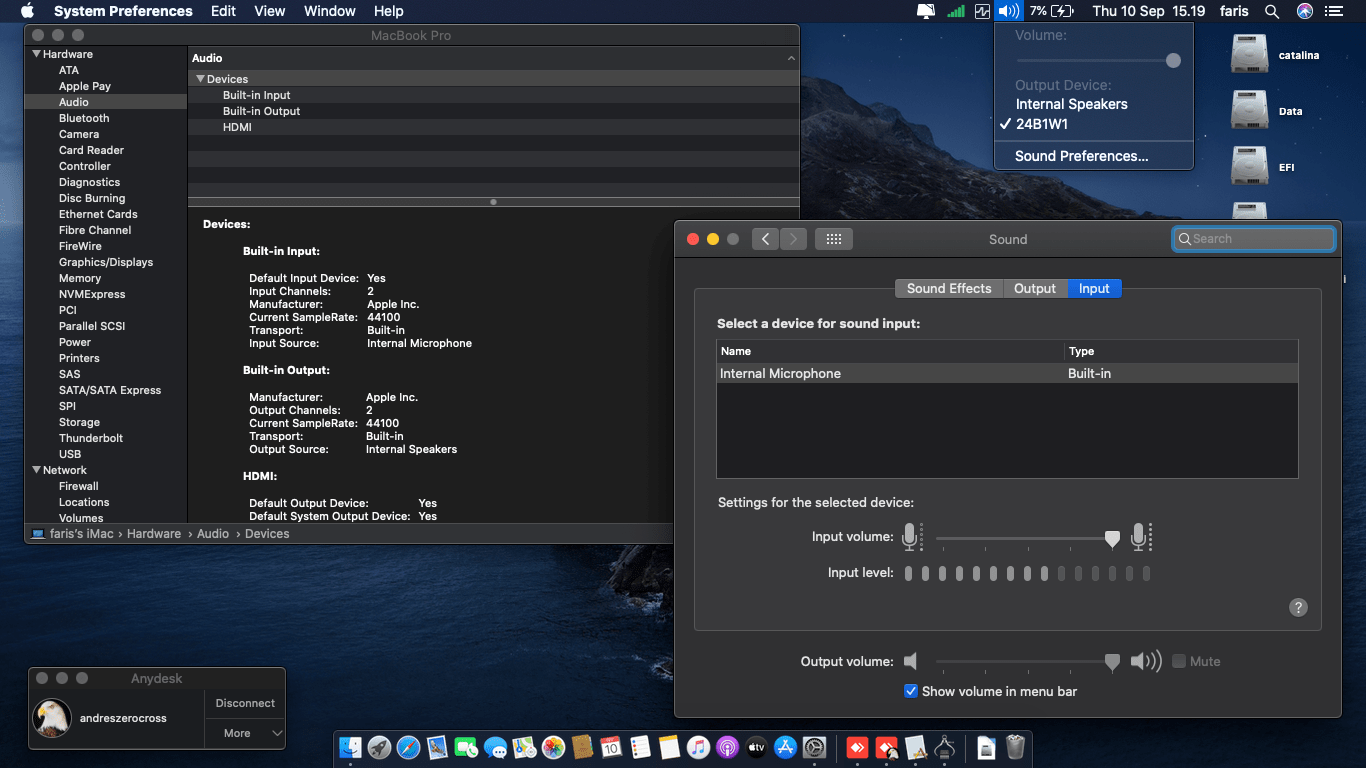
Task: Open the Help menu
Action: (389, 11)
